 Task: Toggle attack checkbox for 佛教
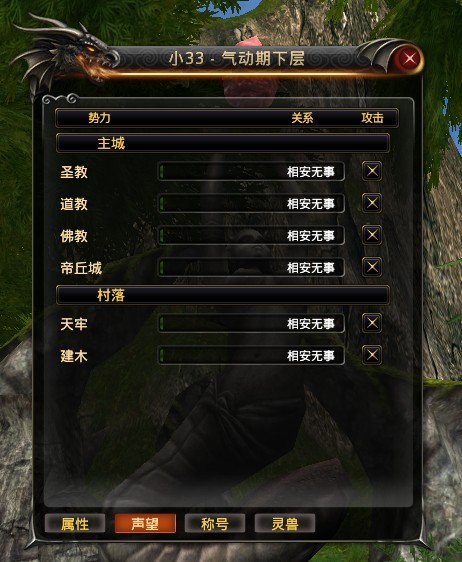click(x=372, y=235)
